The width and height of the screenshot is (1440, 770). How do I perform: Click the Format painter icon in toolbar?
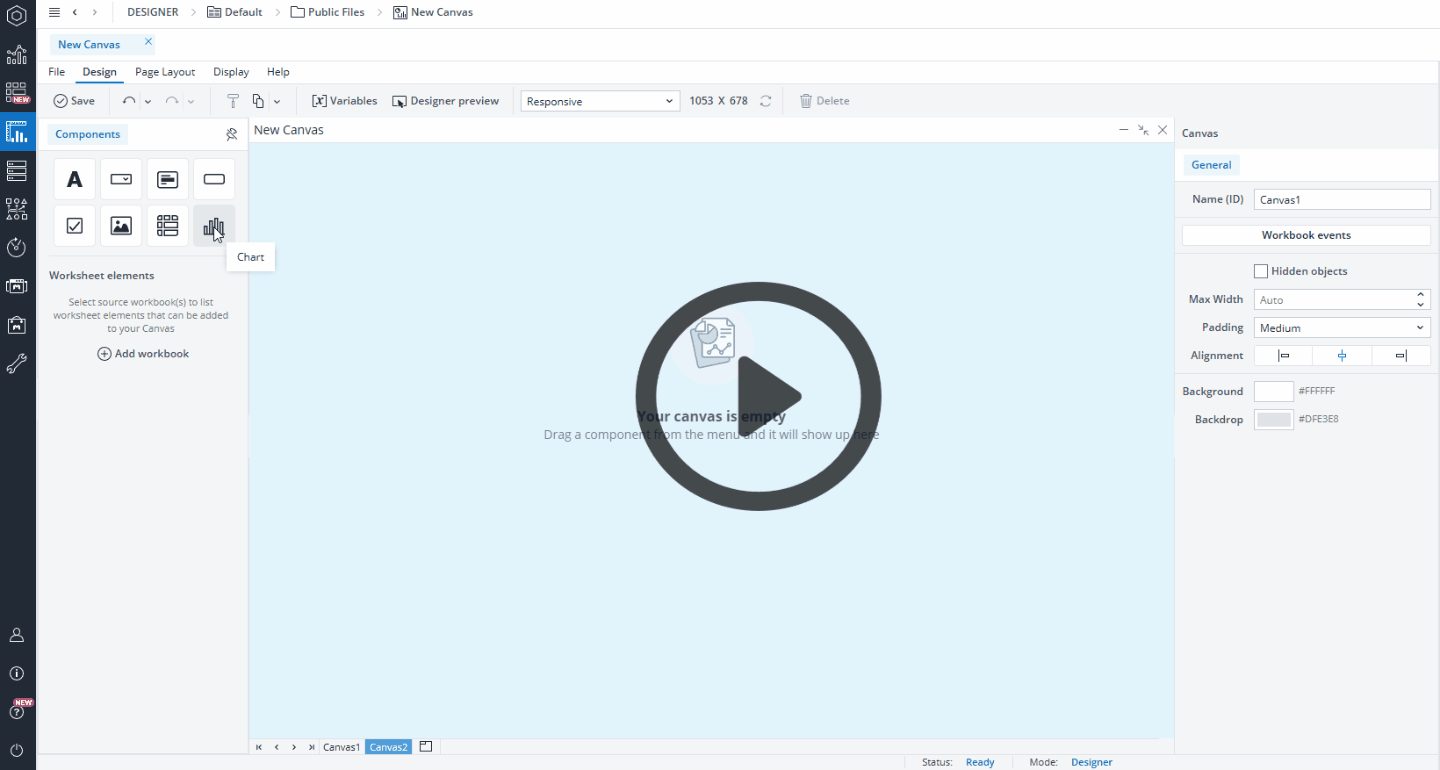coord(233,101)
